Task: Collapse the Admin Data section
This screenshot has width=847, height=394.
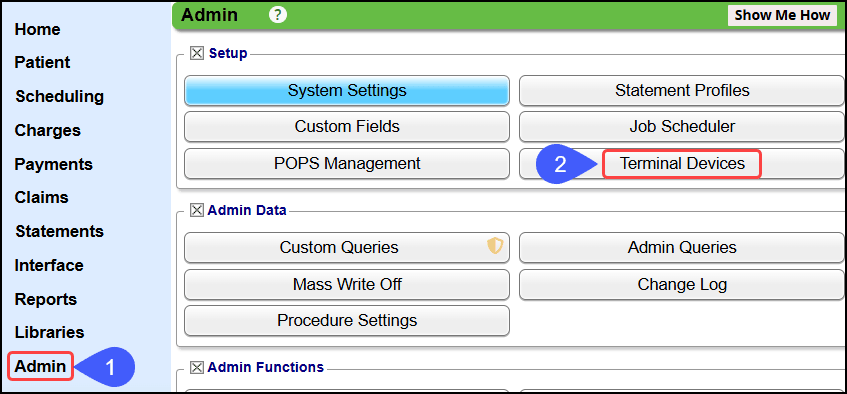Action: 197,210
